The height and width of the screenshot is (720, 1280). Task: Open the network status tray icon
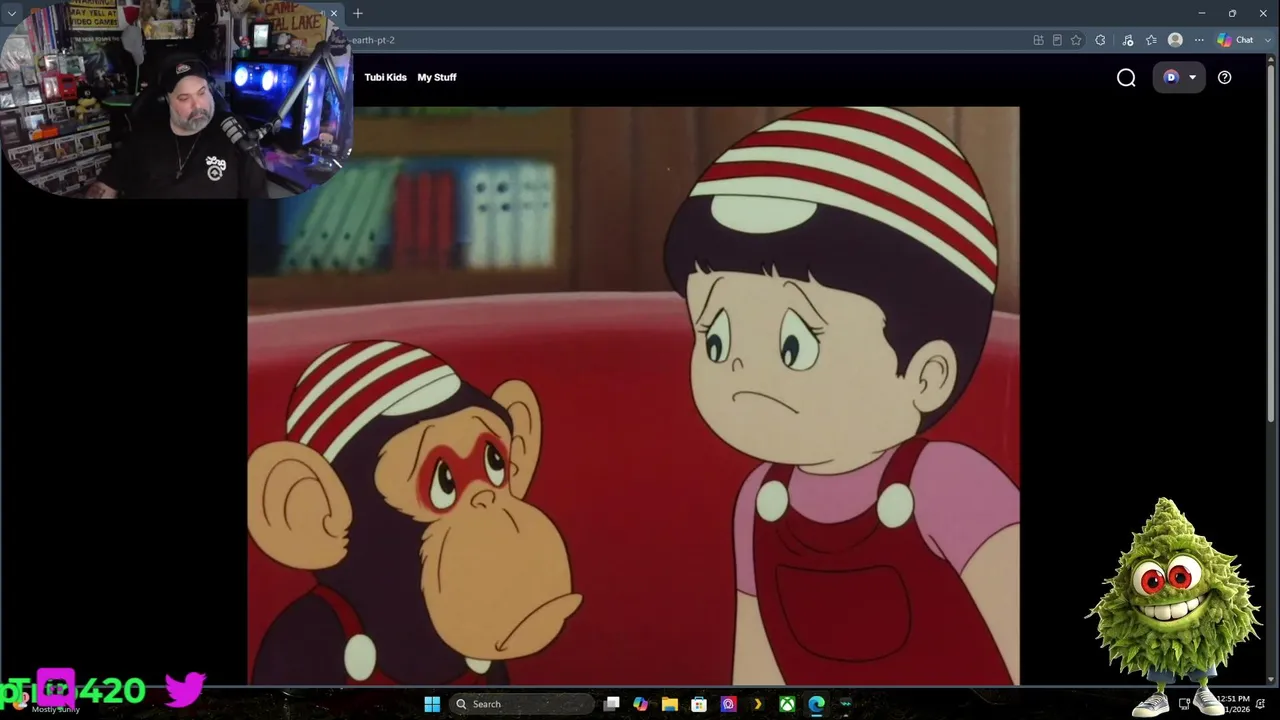(1185, 704)
